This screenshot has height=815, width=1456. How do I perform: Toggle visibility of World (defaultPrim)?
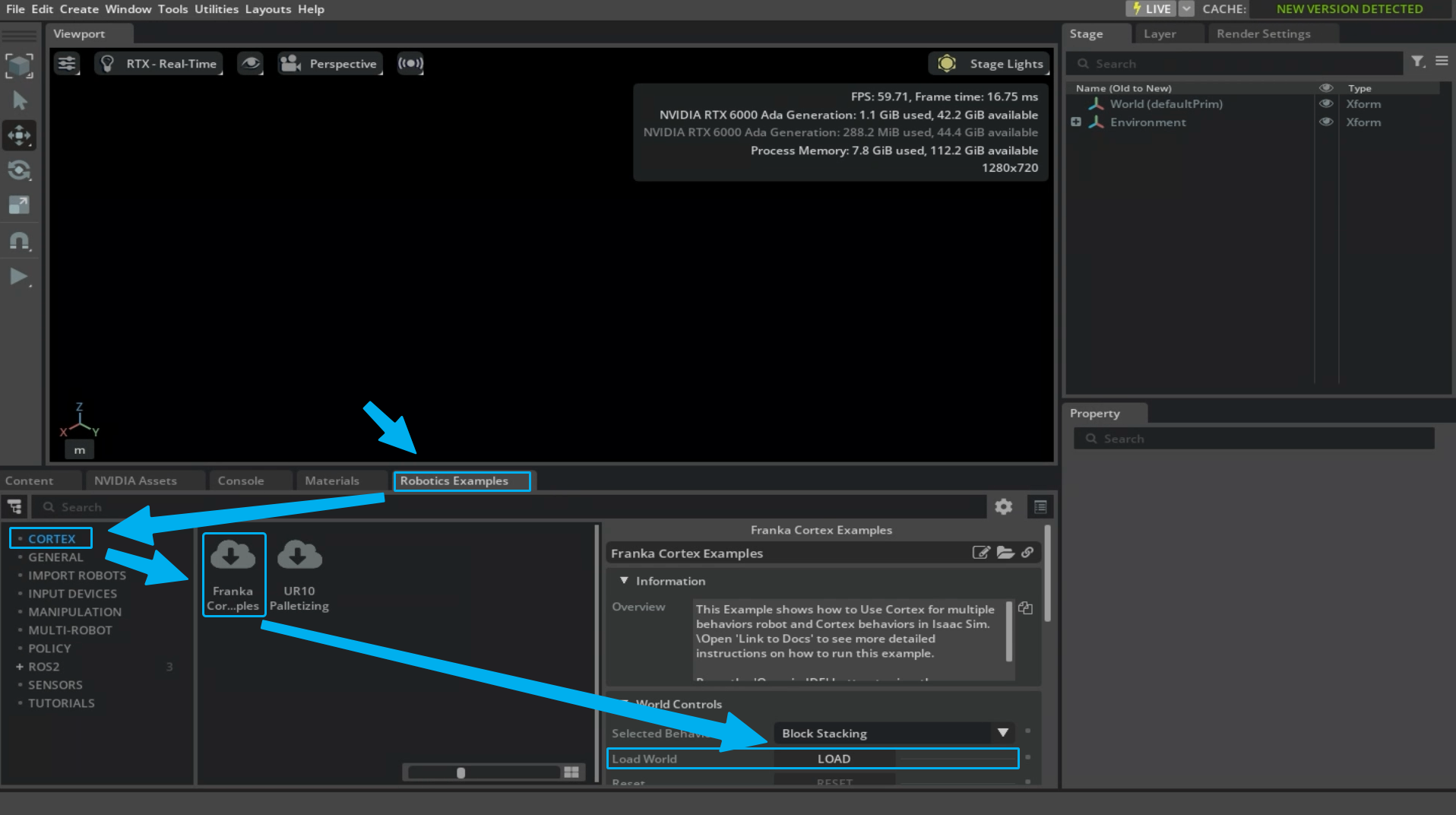pos(1326,104)
